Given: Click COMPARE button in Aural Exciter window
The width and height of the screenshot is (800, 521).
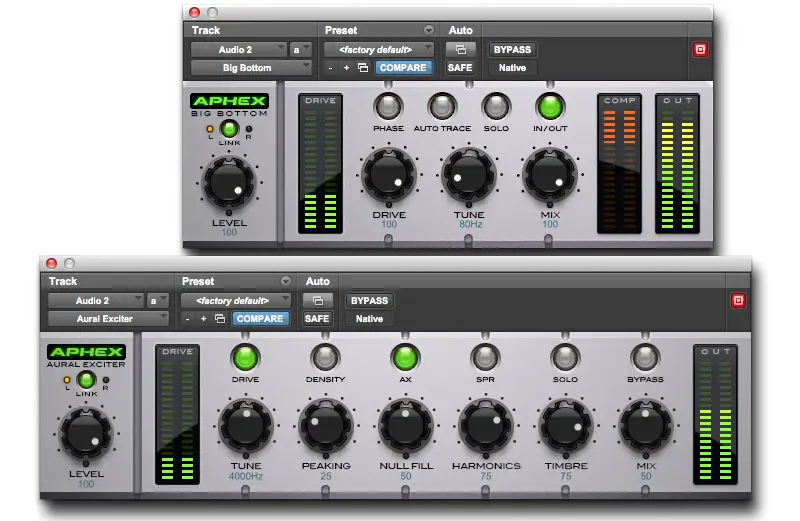Looking at the screenshot, I should 260,318.
